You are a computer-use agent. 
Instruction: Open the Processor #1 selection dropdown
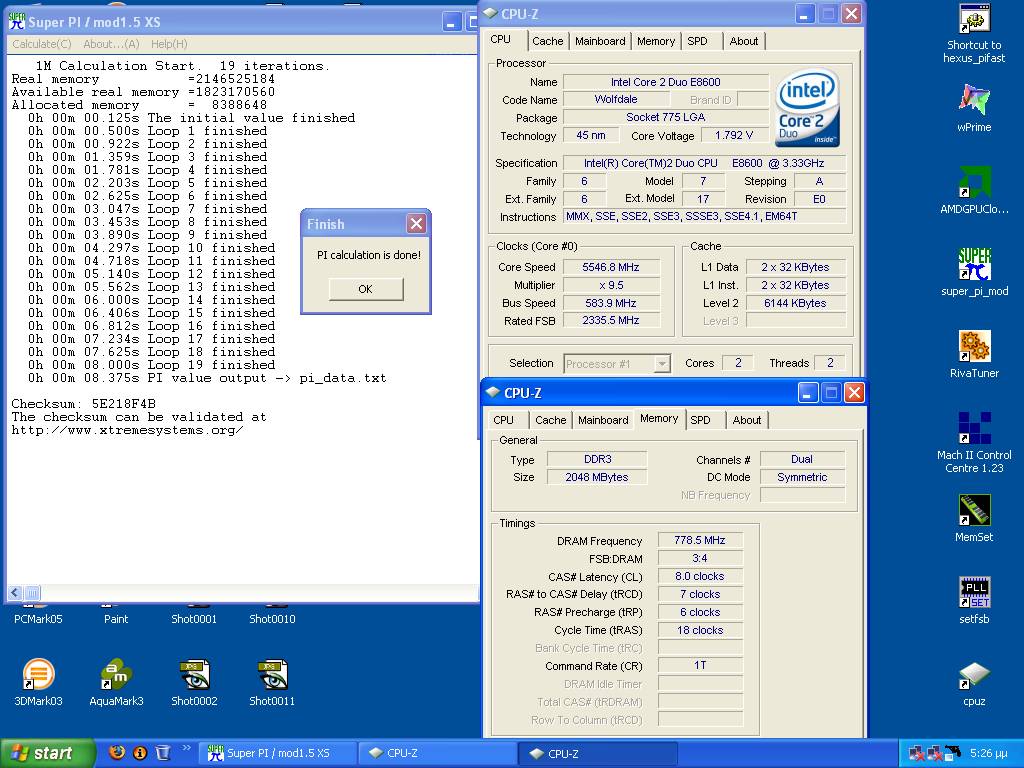click(x=662, y=364)
